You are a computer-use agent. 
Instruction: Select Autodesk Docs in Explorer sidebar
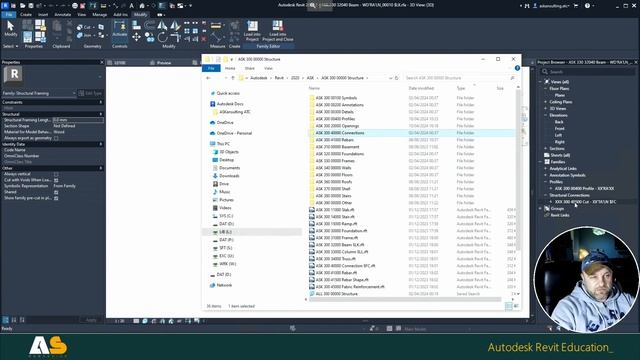click(229, 104)
